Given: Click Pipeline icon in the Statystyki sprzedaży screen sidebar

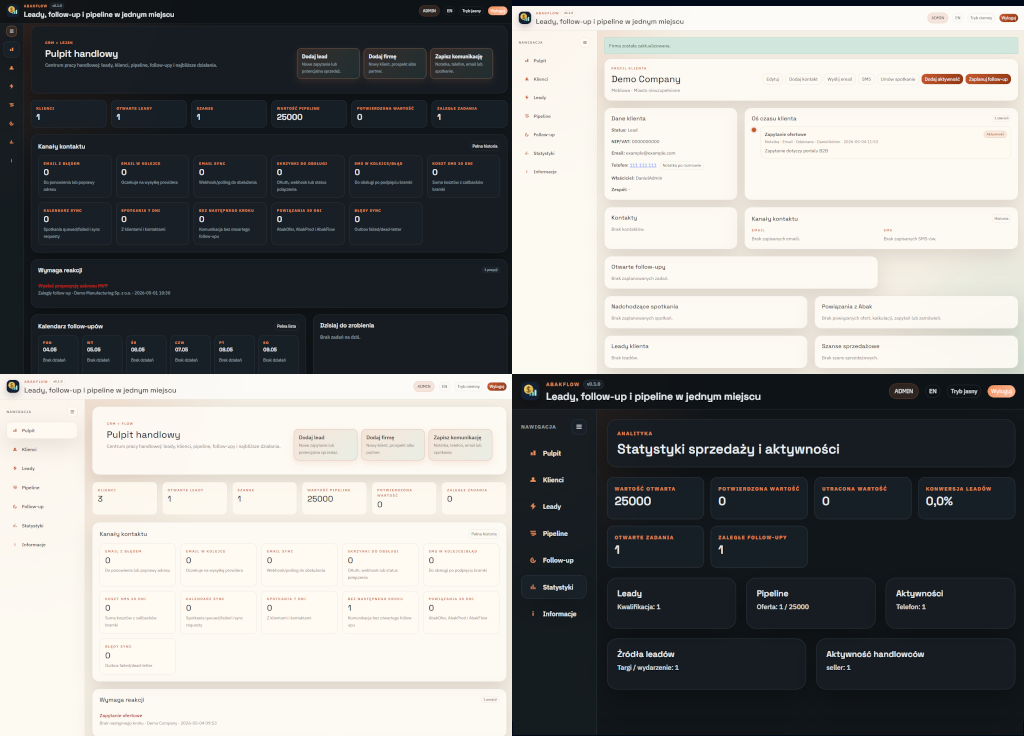Looking at the screenshot, I should (533, 534).
